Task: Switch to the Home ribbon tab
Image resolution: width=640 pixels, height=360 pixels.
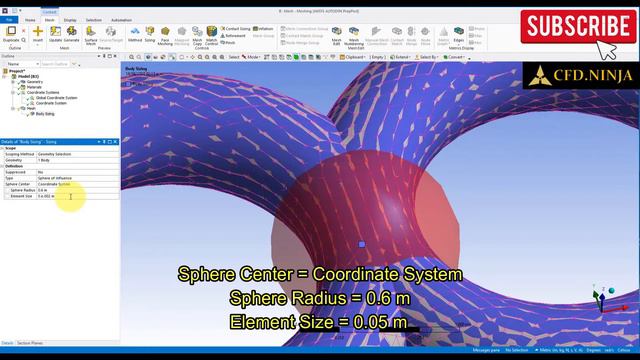Action: pos(30,20)
